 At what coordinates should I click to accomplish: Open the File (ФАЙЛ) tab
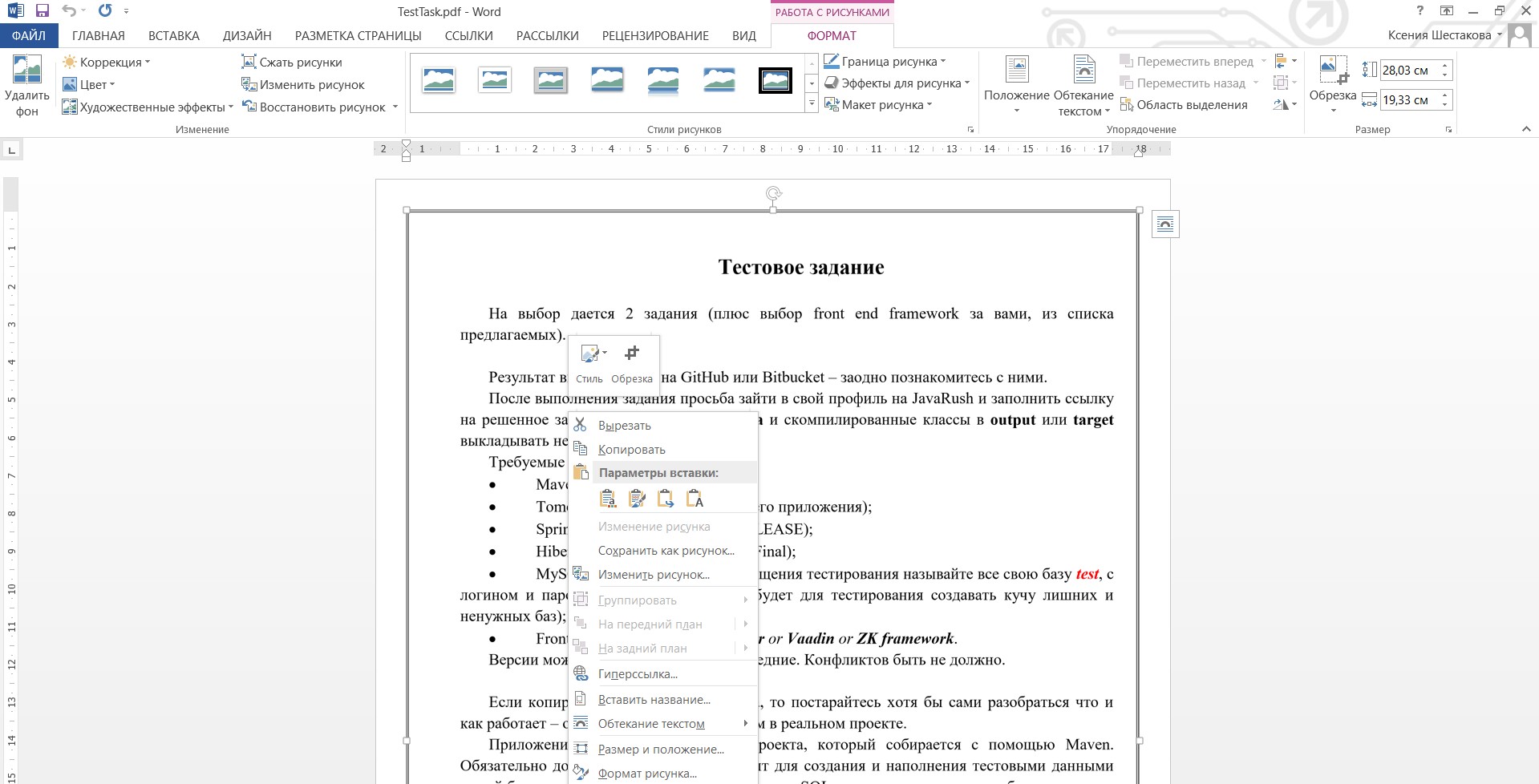[x=29, y=35]
